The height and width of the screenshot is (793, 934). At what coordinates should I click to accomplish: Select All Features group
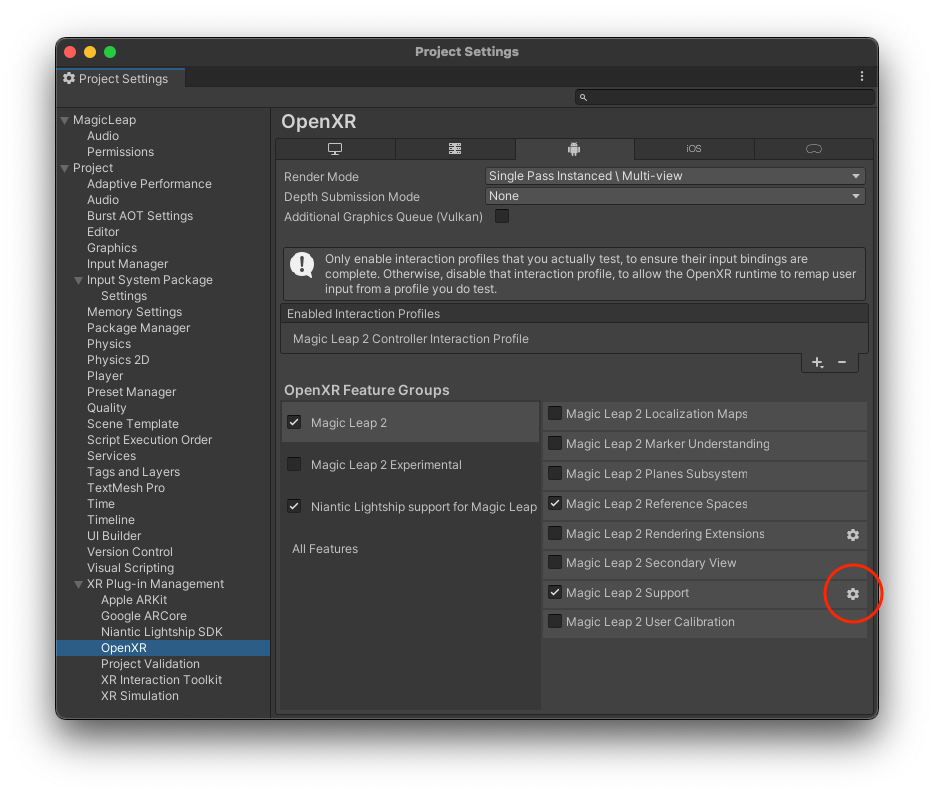(325, 549)
